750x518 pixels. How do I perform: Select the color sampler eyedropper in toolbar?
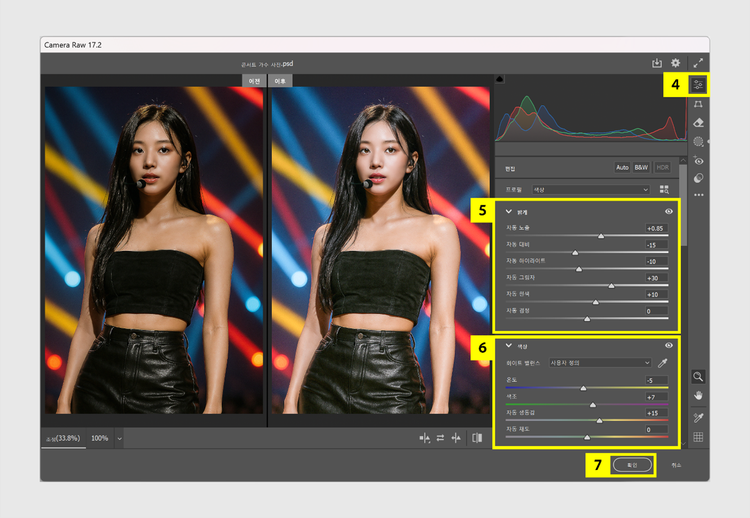(698, 418)
